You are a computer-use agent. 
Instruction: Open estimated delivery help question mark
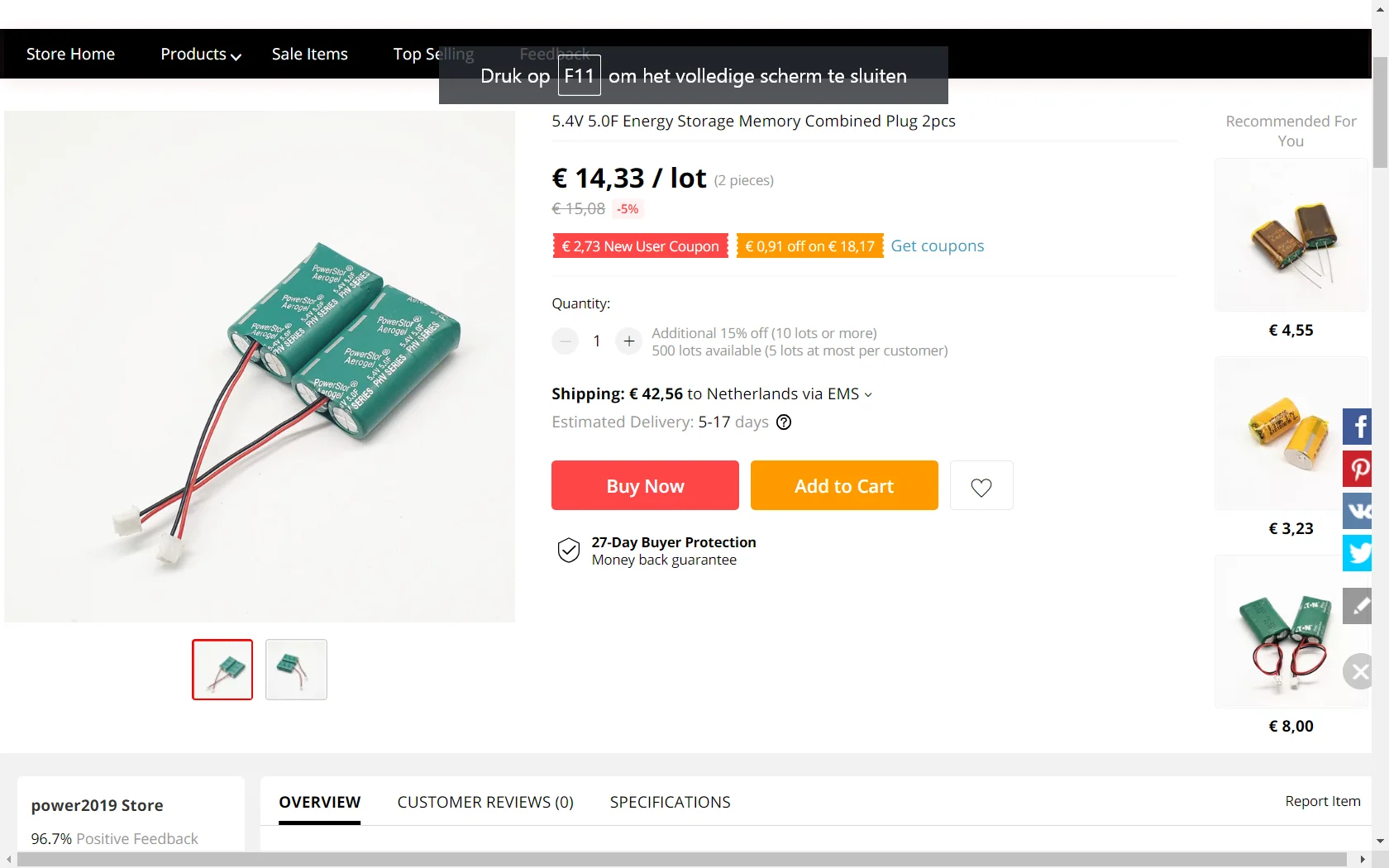click(784, 422)
